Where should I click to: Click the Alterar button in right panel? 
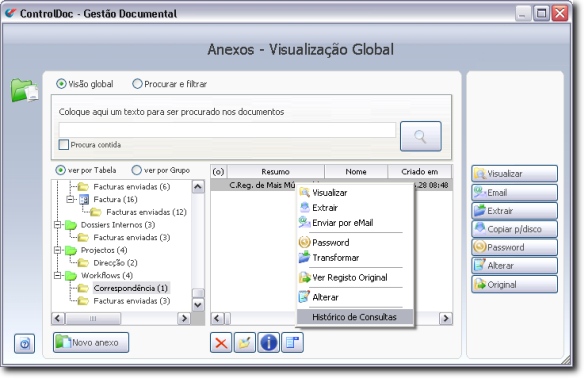click(514, 266)
